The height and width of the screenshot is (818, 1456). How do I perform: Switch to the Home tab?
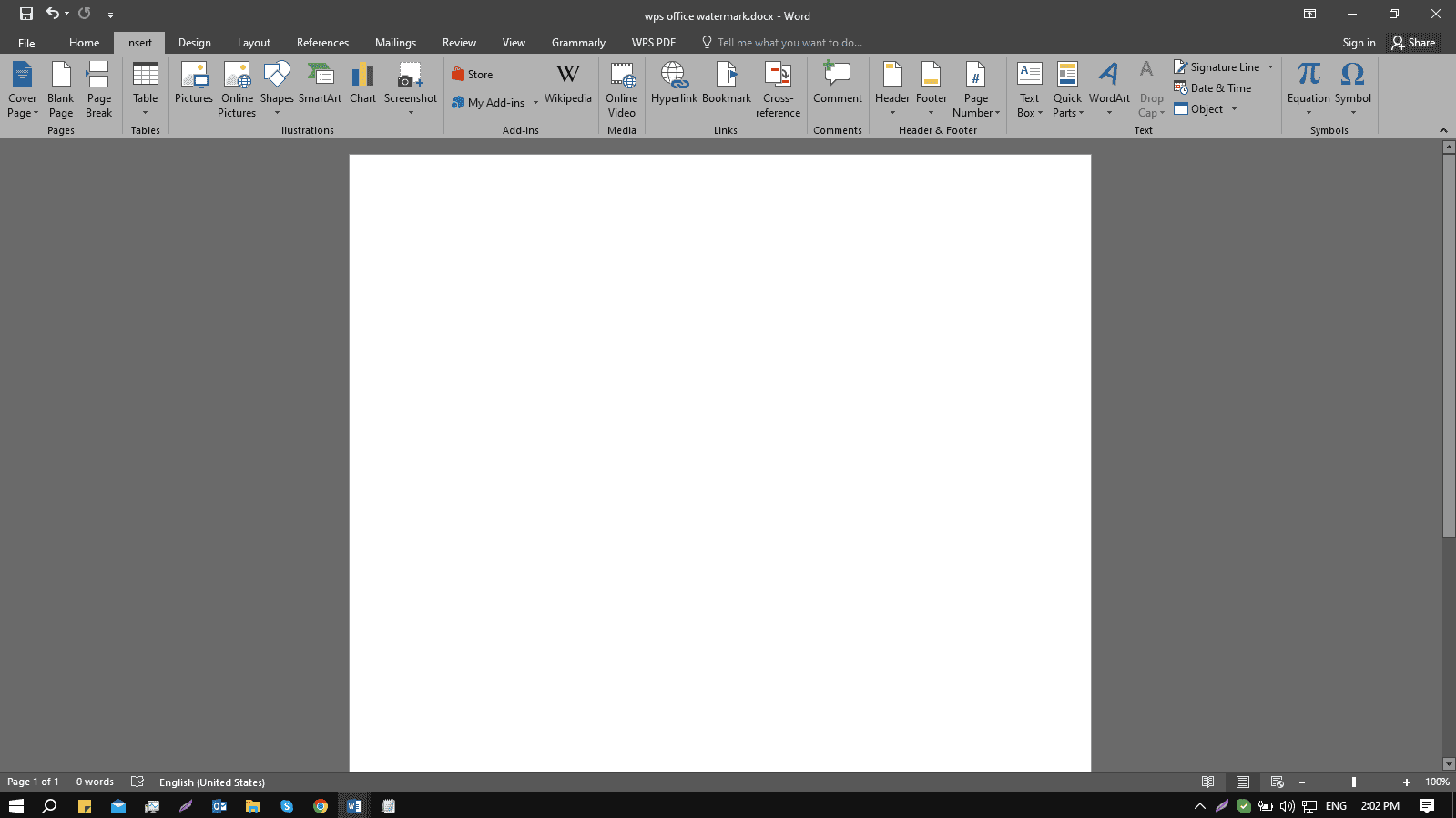(x=85, y=43)
